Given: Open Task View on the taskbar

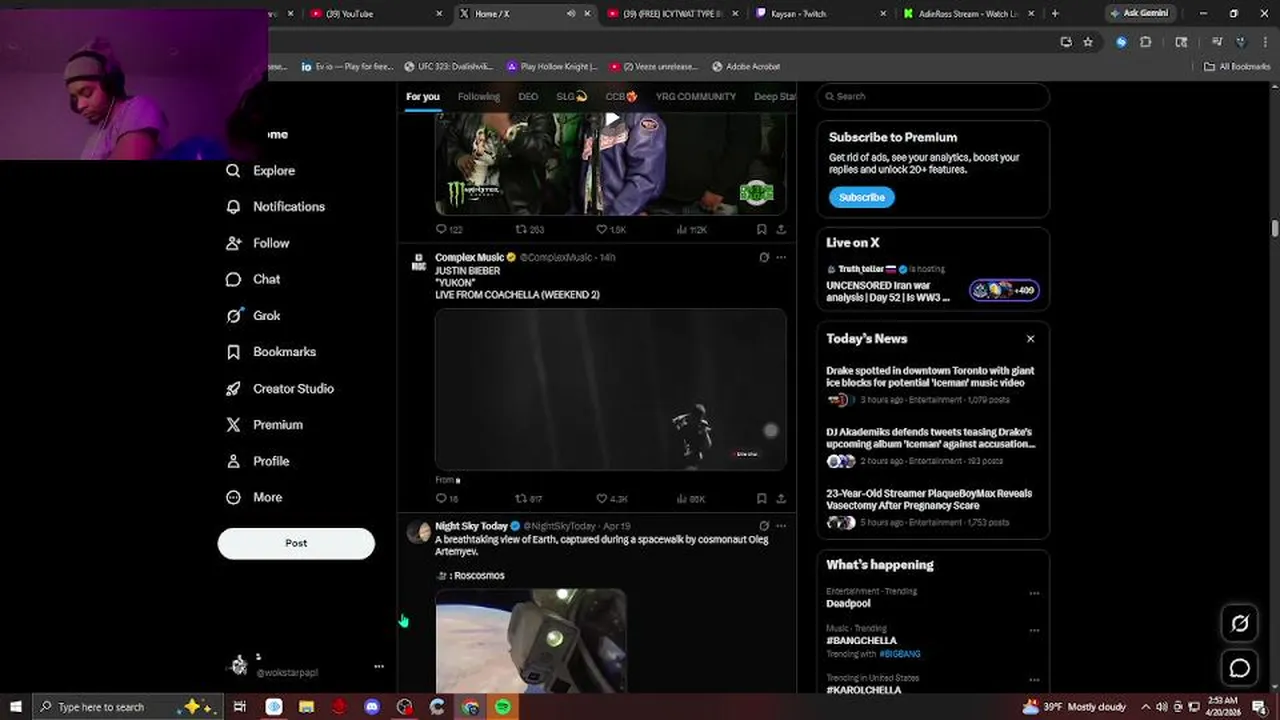Looking at the screenshot, I should [x=240, y=707].
